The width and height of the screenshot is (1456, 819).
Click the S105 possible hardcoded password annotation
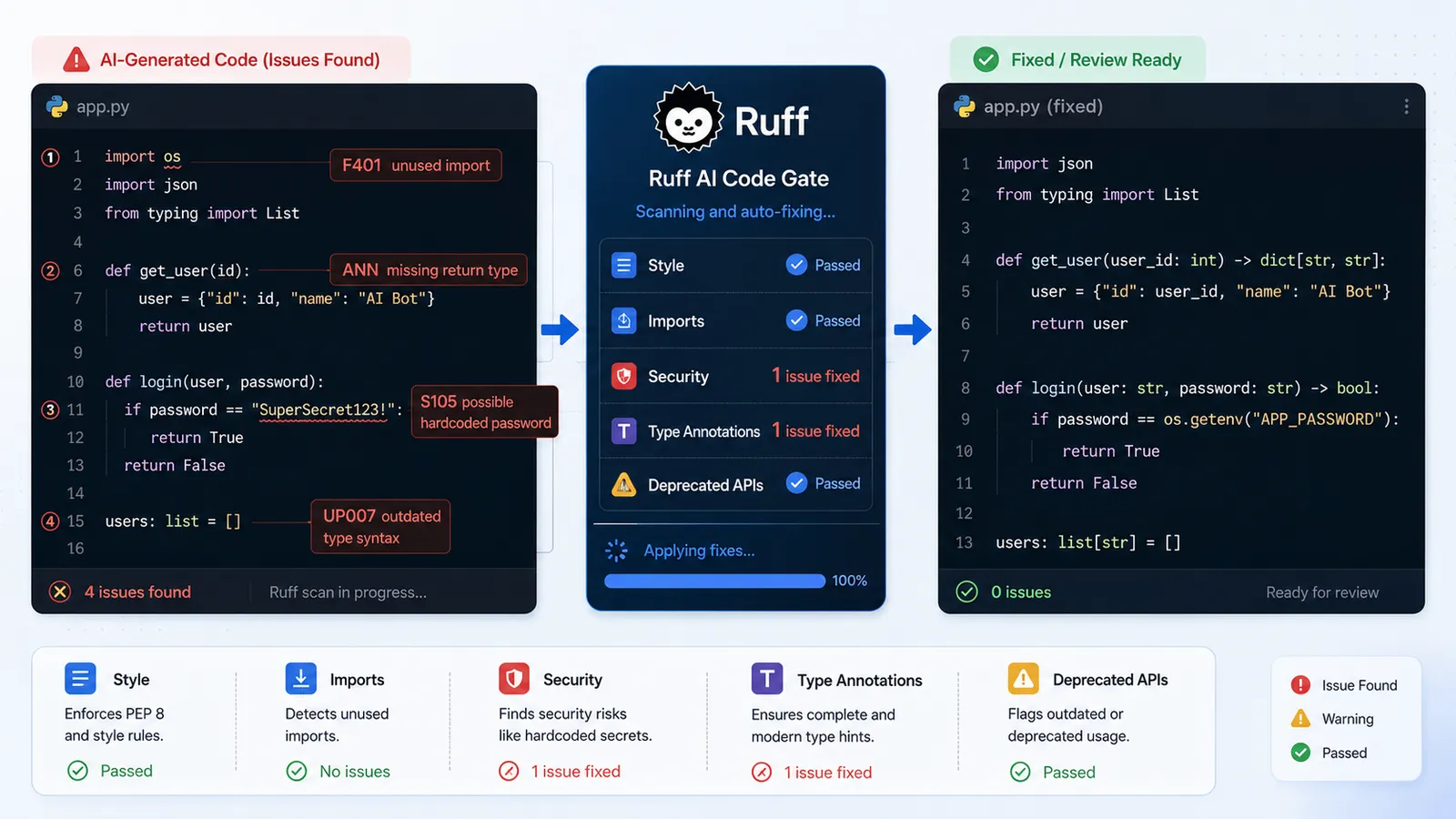click(485, 411)
